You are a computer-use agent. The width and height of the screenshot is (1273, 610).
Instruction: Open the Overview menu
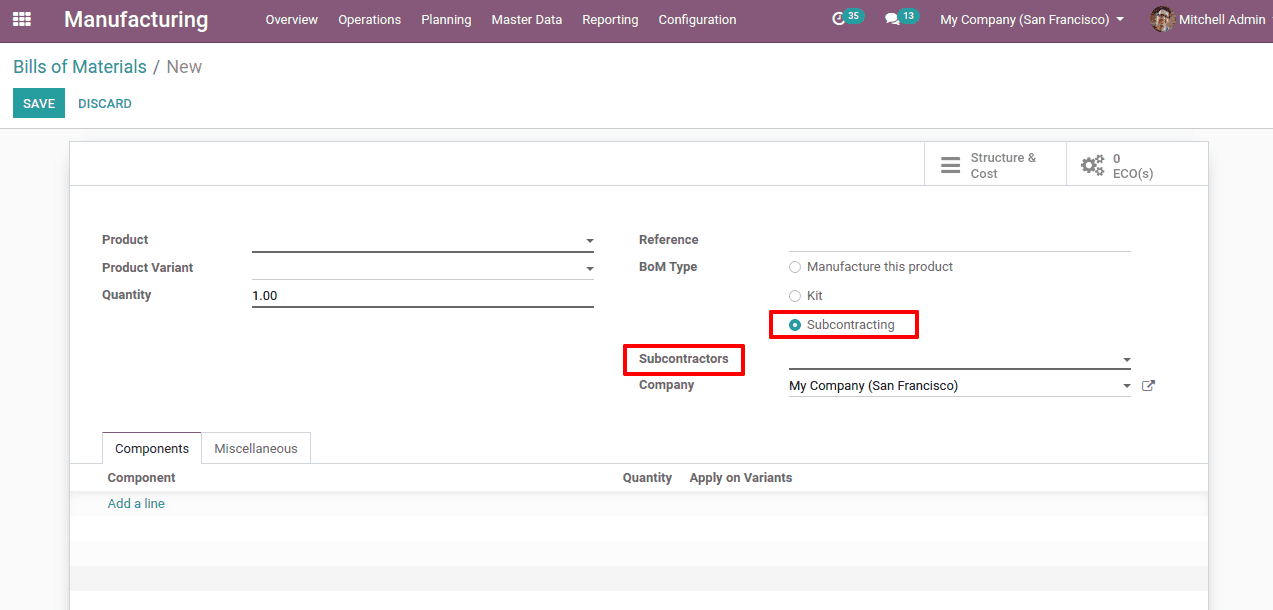tap(291, 19)
